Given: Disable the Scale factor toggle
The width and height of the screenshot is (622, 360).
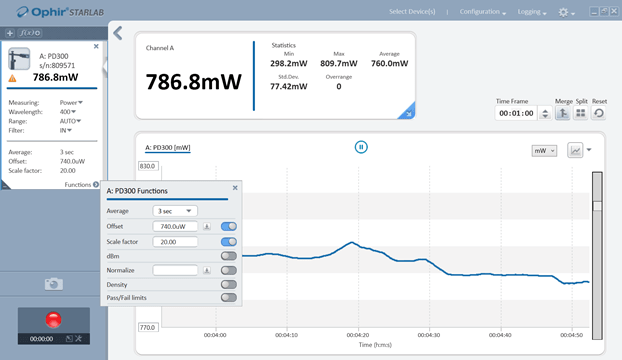Looking at the screenshot, I should pos(229,242).
